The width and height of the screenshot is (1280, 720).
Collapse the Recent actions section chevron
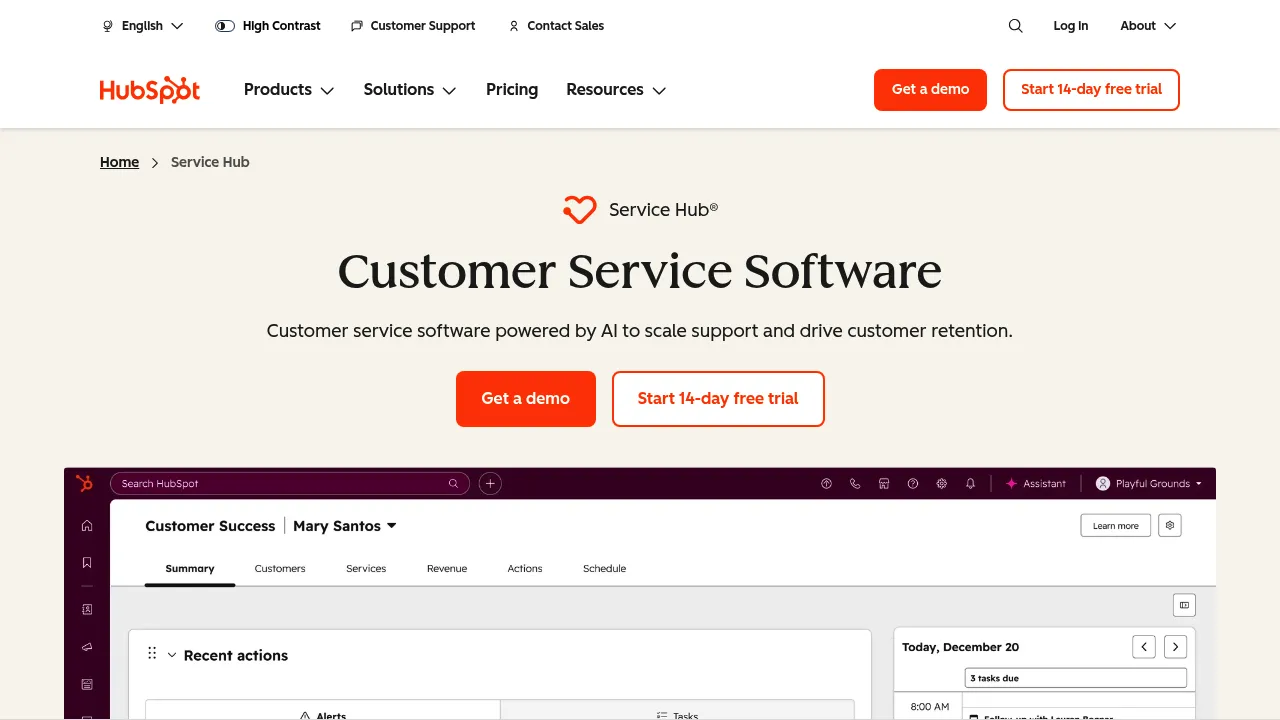click(172, 655)
